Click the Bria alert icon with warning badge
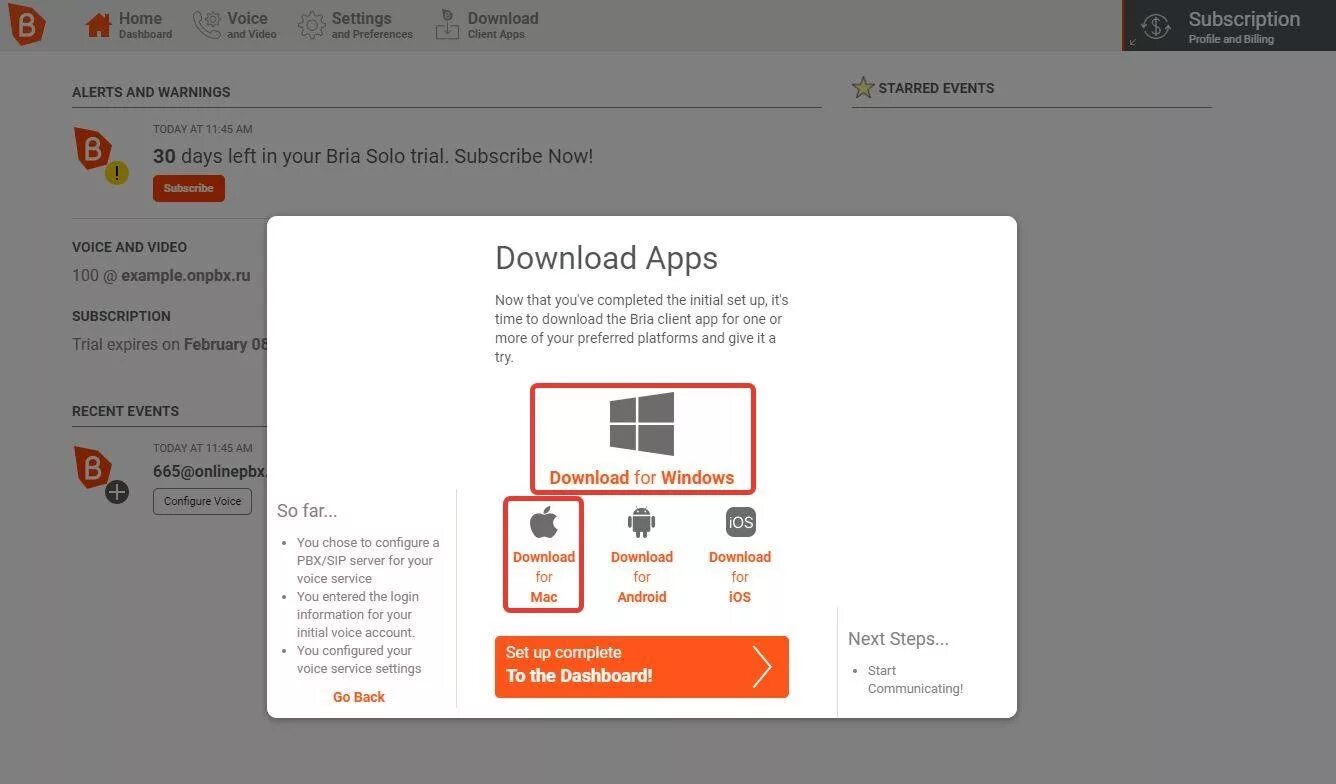The height and width of the screenshot is (784, 1336). pyautogui.click(x=100, y=155)
